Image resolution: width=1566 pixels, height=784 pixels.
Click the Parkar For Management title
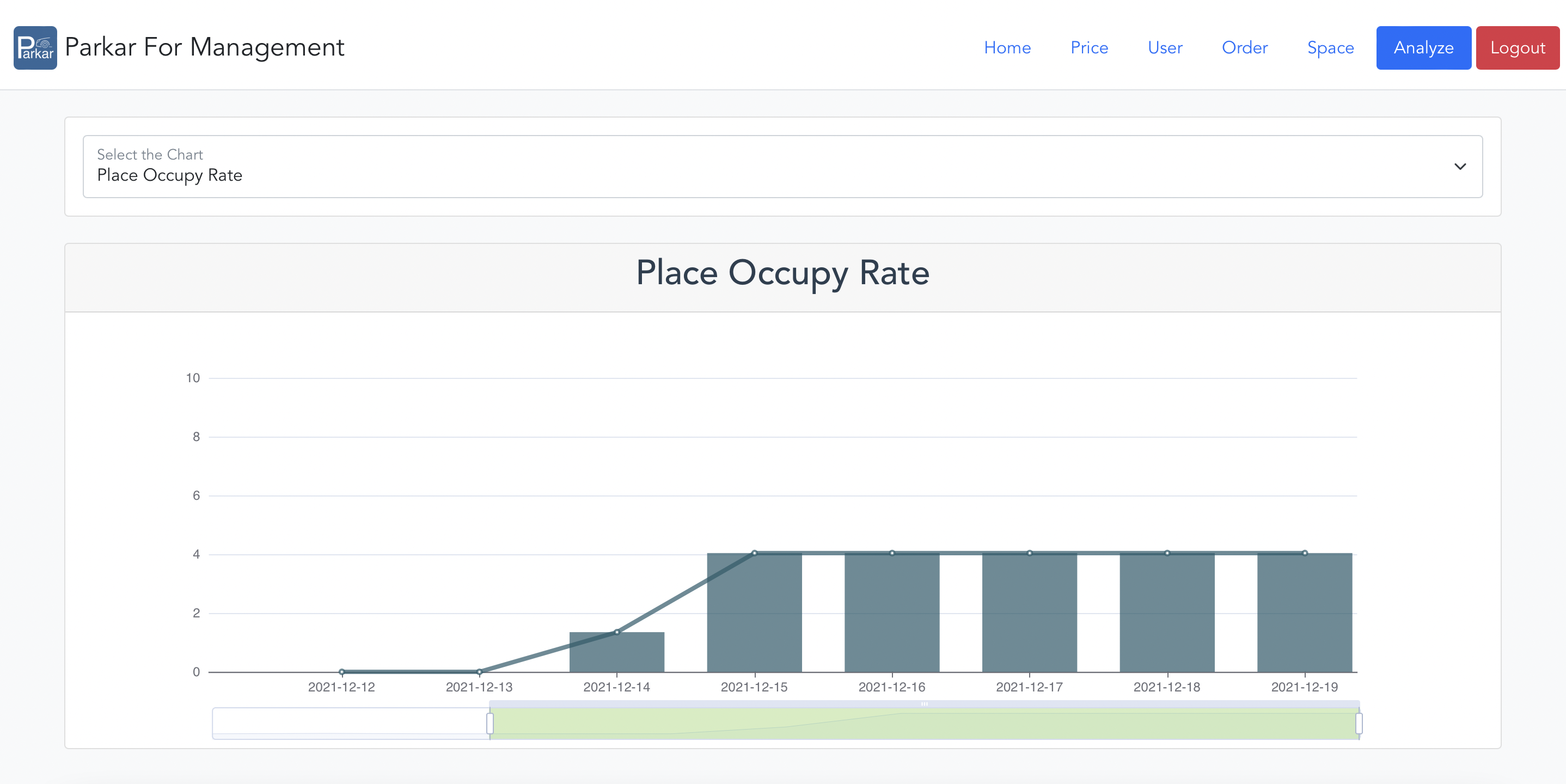pyautogui.click(x=204, y=47)
